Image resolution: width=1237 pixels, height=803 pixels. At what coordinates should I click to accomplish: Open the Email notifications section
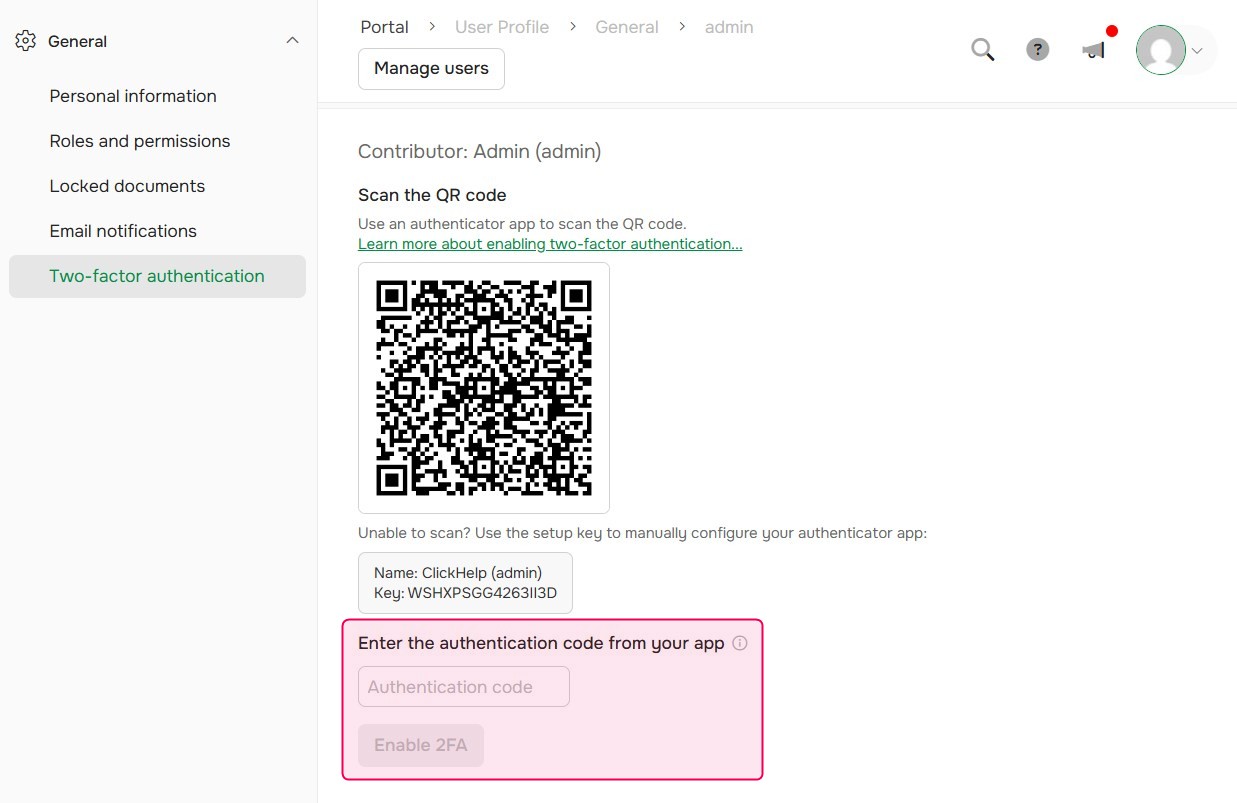point(122,230)
